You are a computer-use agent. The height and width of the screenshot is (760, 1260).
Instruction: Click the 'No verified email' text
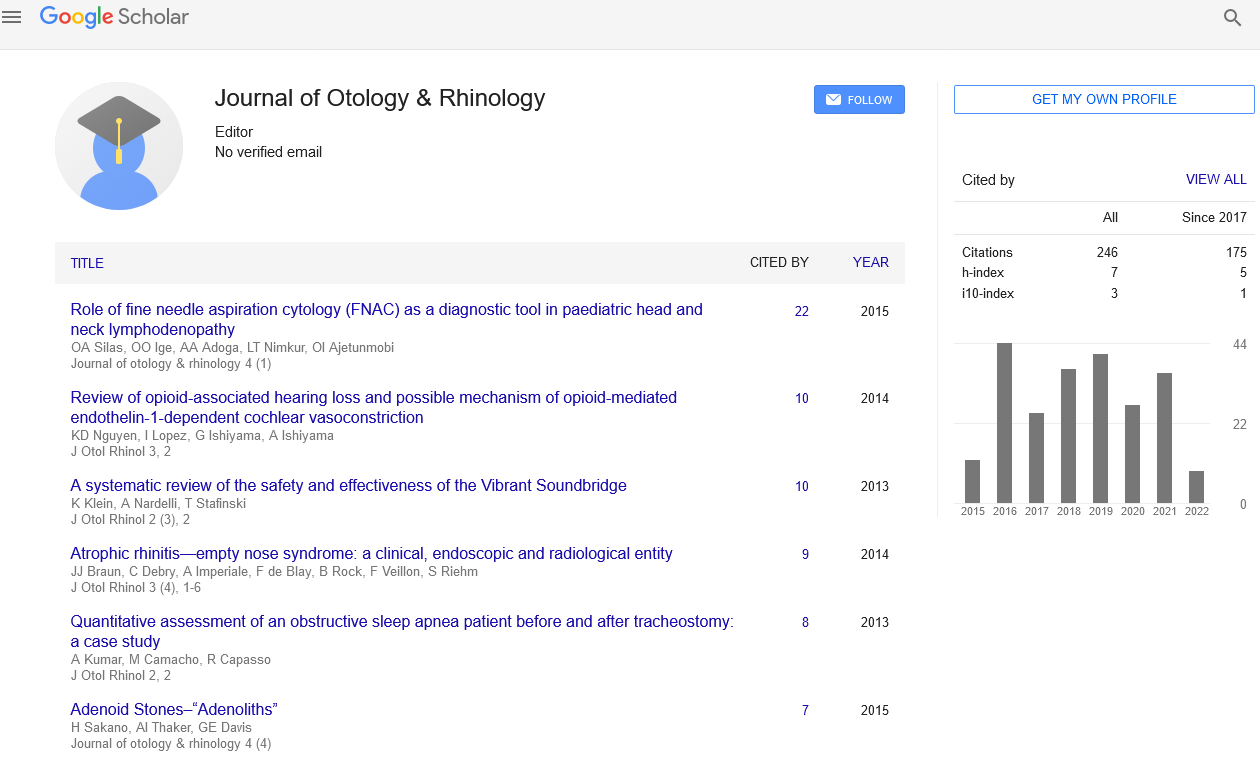click(268, 152)
